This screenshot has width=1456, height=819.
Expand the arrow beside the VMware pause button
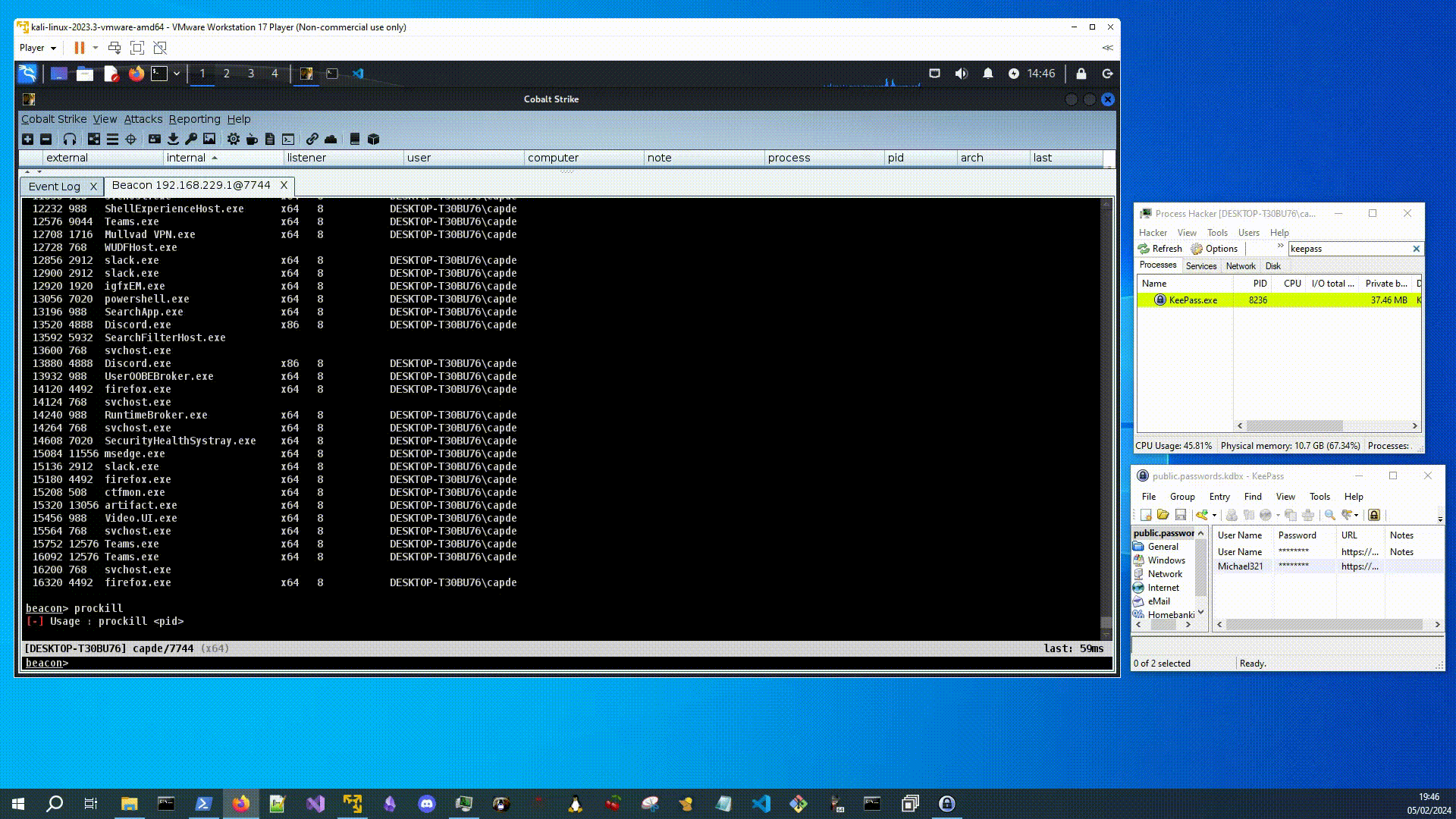point(96,48)
